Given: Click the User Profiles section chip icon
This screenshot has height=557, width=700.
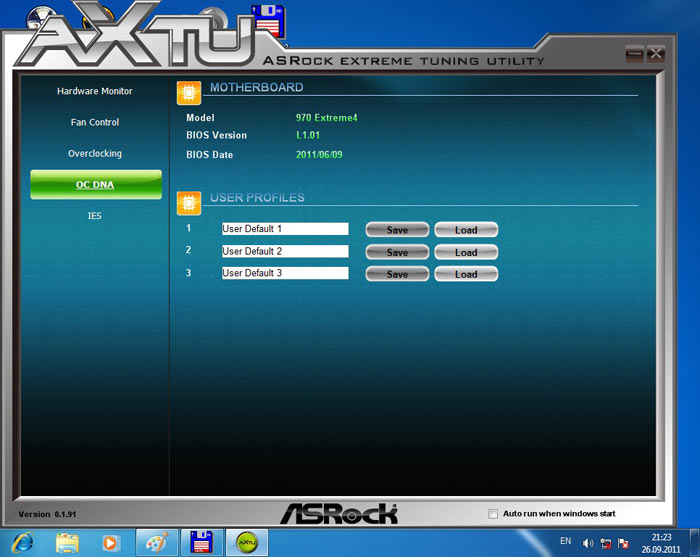Looking at the screenshot, I should click(189, 203).
